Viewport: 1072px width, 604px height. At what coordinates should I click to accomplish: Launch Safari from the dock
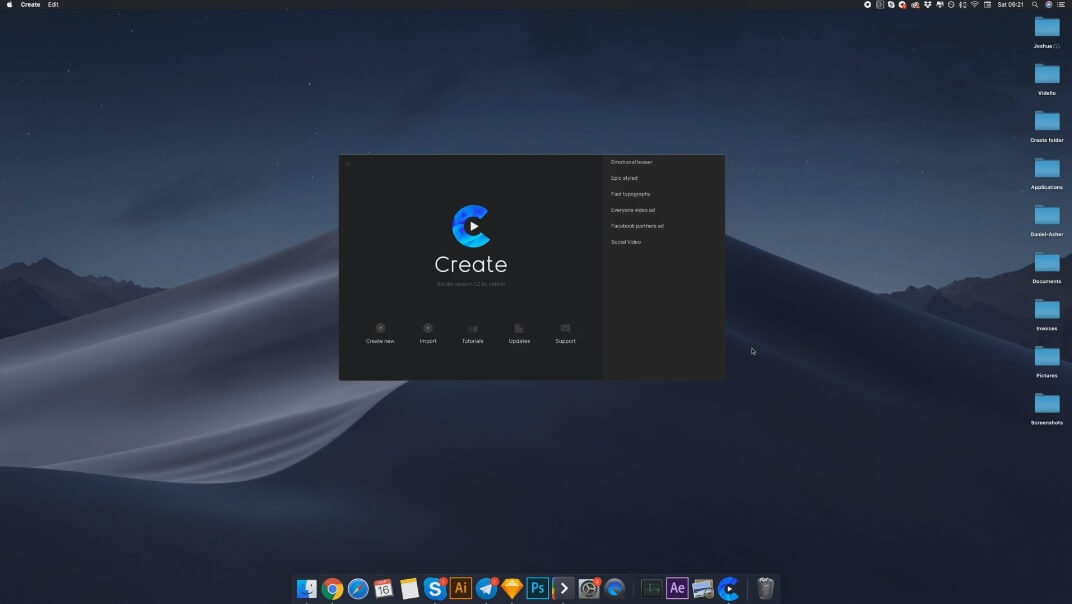[x=358, y=588]
